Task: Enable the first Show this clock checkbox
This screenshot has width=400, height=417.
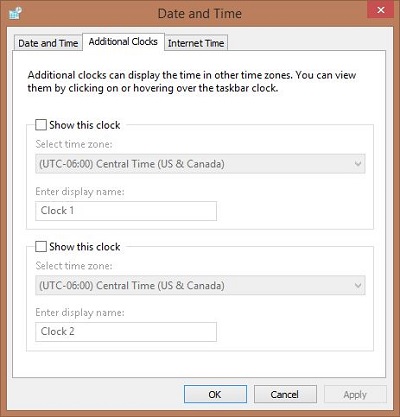Action: pos(41,125)
